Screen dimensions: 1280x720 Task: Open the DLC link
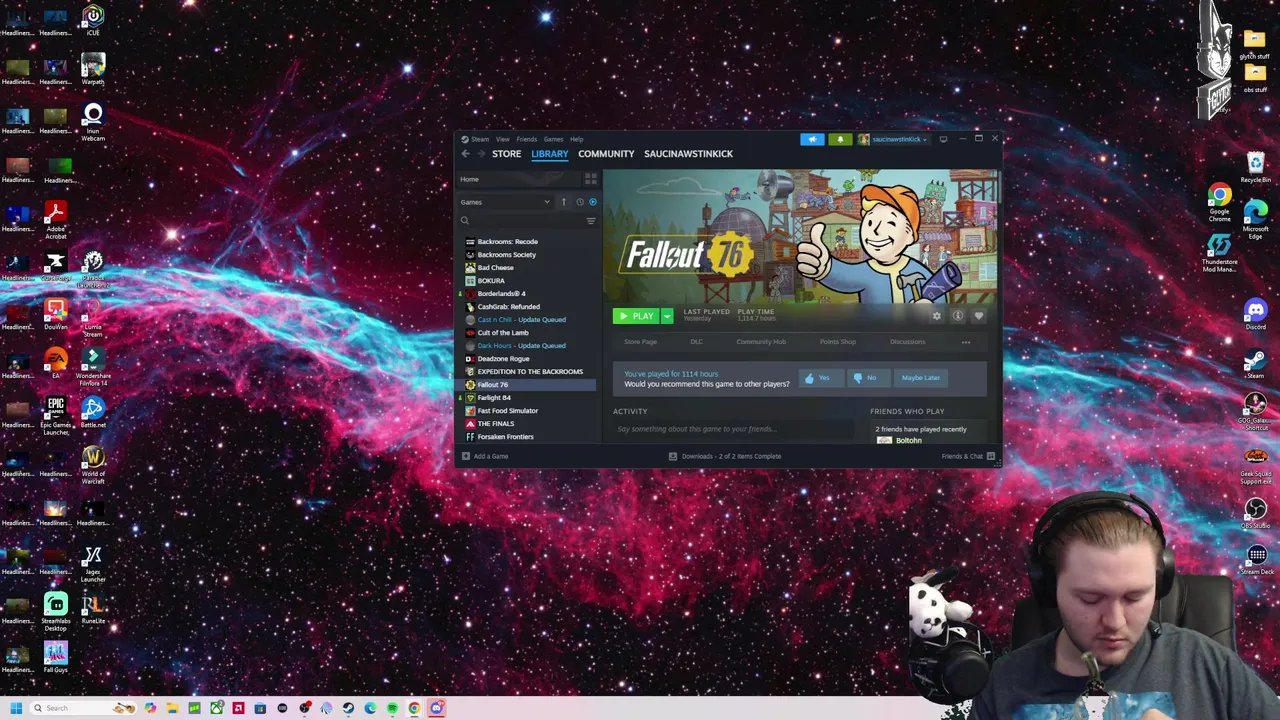coord(696,342)
